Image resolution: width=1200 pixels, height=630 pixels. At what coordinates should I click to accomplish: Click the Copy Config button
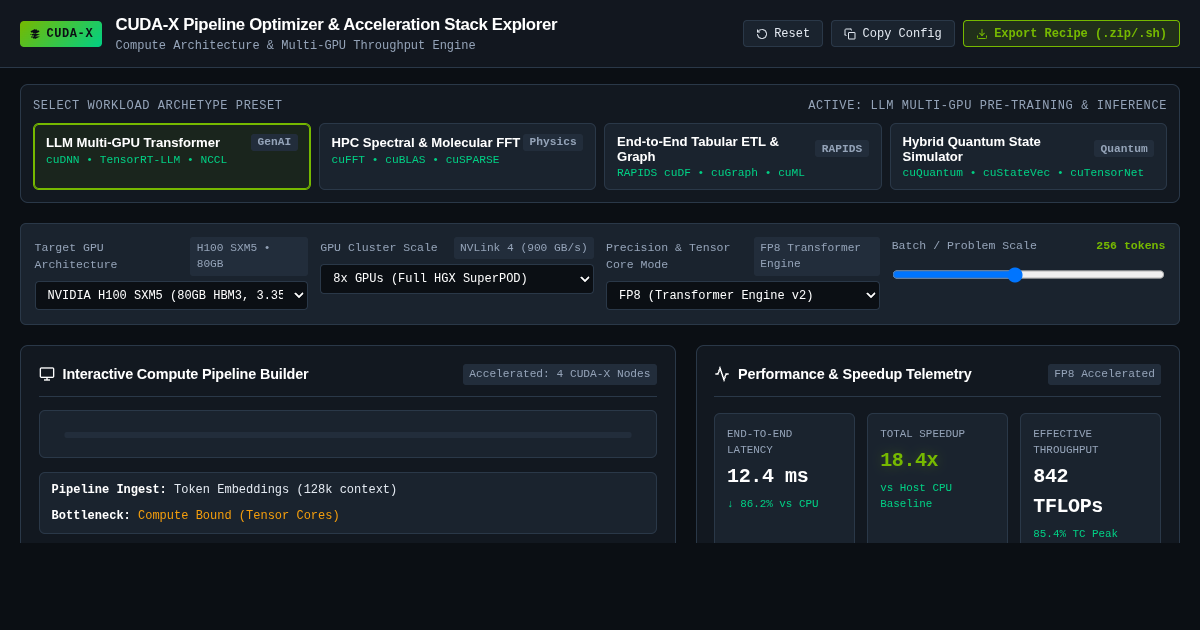pyautogui.click(x=893, y=34)
